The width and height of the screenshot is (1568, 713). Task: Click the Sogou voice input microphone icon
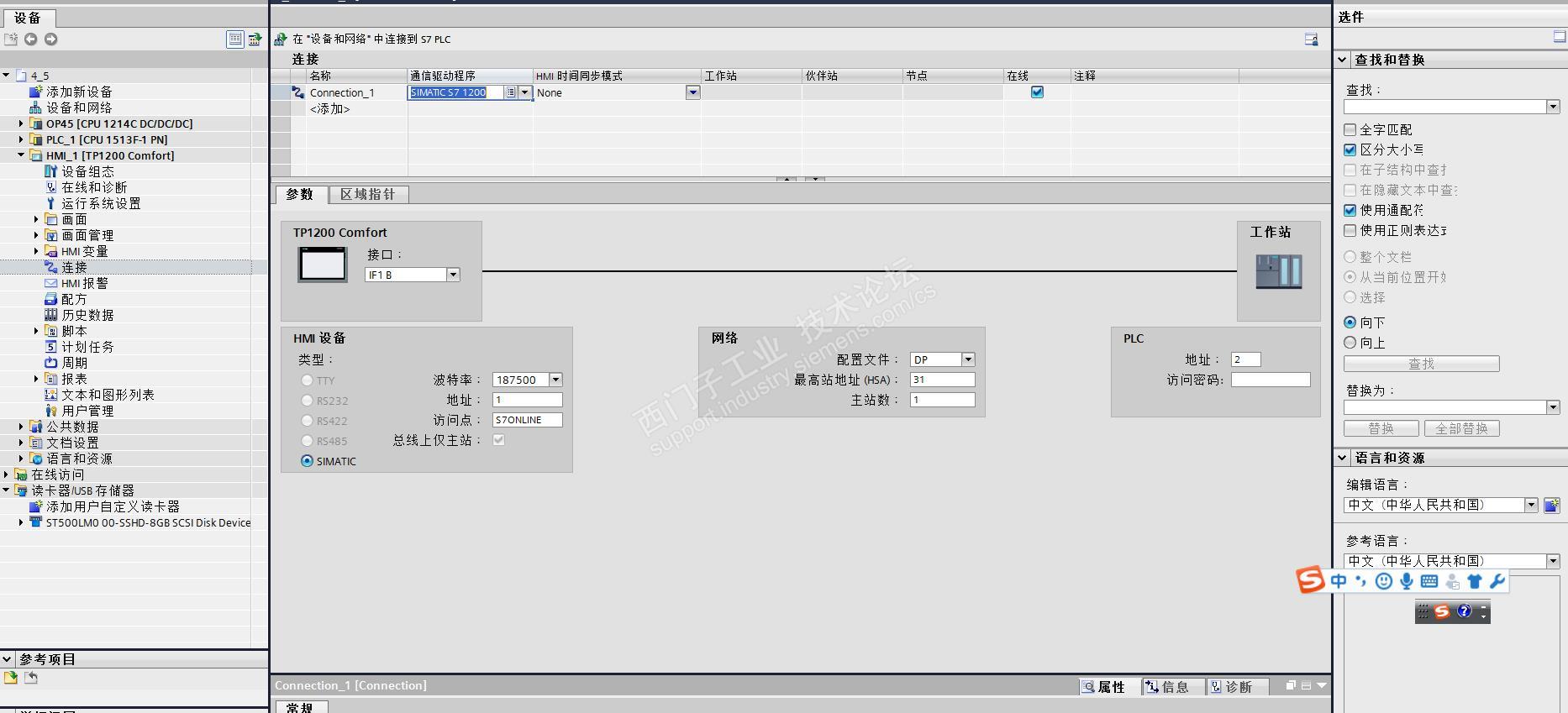tap(1407, 581)
